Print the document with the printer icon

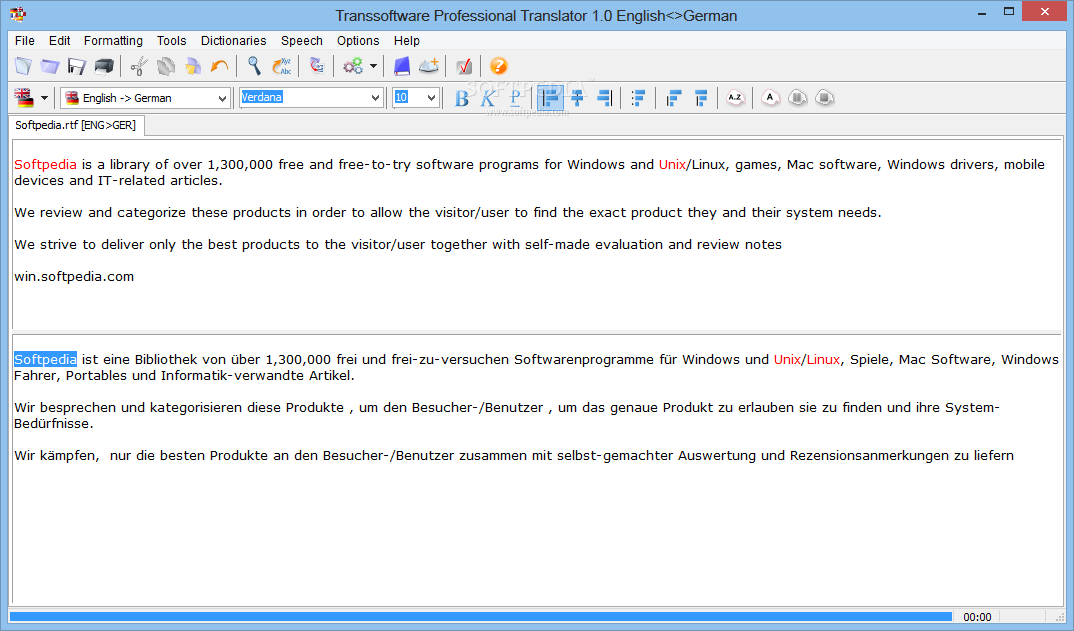[104, 66]
